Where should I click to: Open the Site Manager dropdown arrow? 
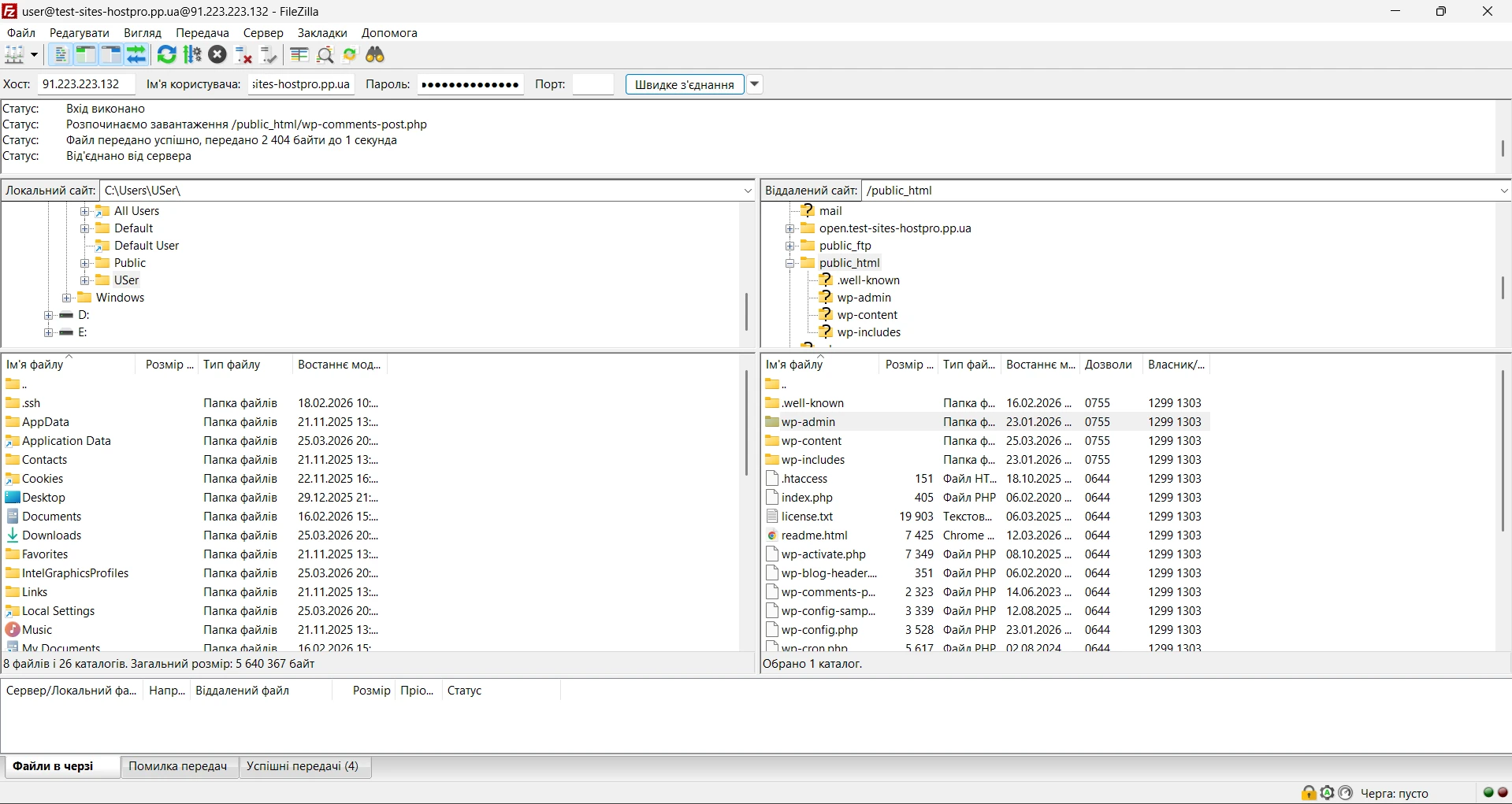(34, 54)
